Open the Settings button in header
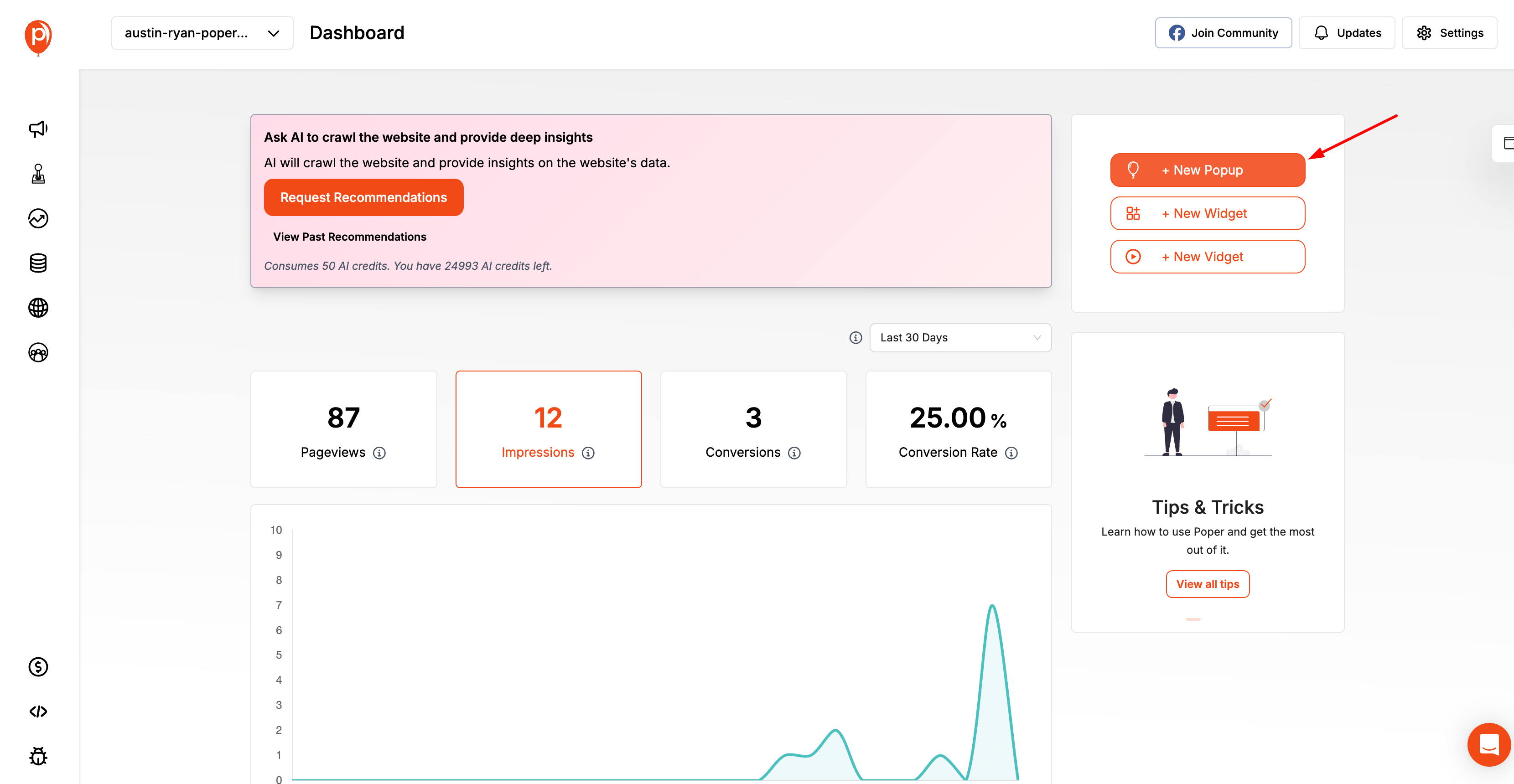The image size is (1514, 784). pyautogui.click(x=1449, y=33)
